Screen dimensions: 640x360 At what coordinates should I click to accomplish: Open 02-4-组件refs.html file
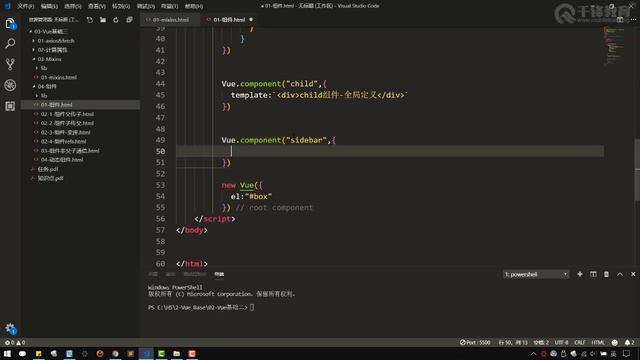click(63, 141)
